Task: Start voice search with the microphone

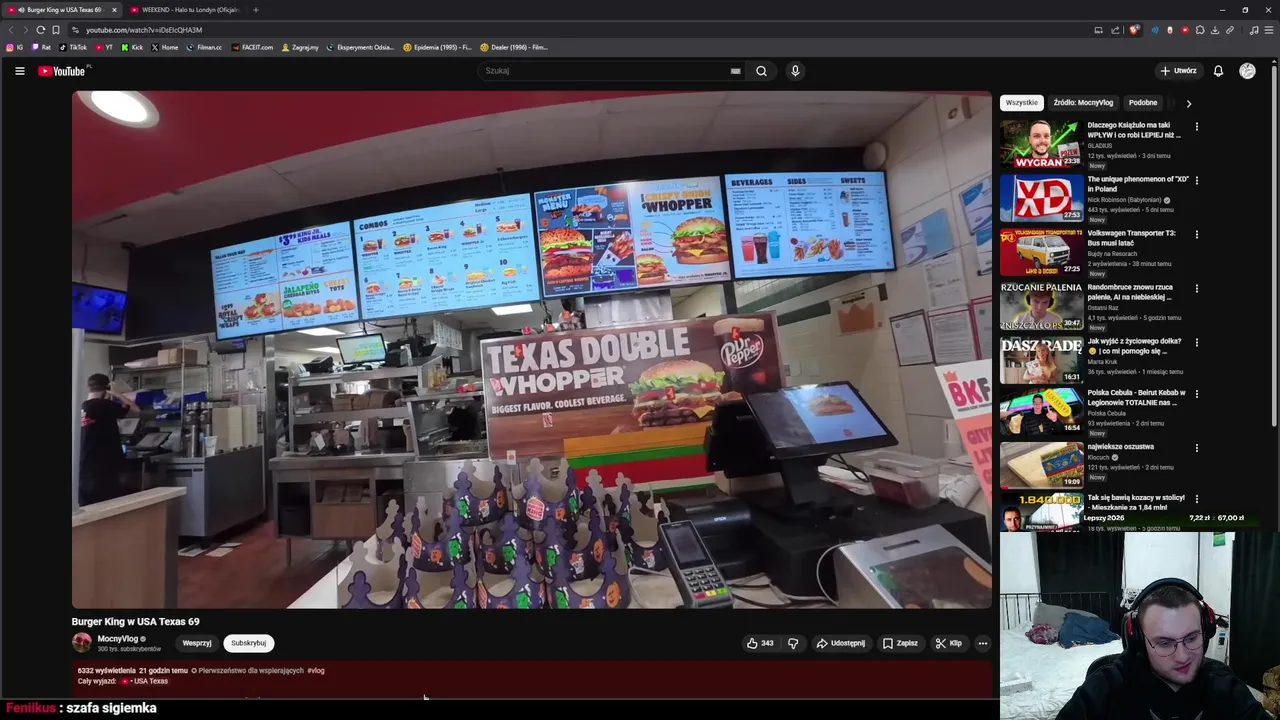Action: click(x=795, y=71)
